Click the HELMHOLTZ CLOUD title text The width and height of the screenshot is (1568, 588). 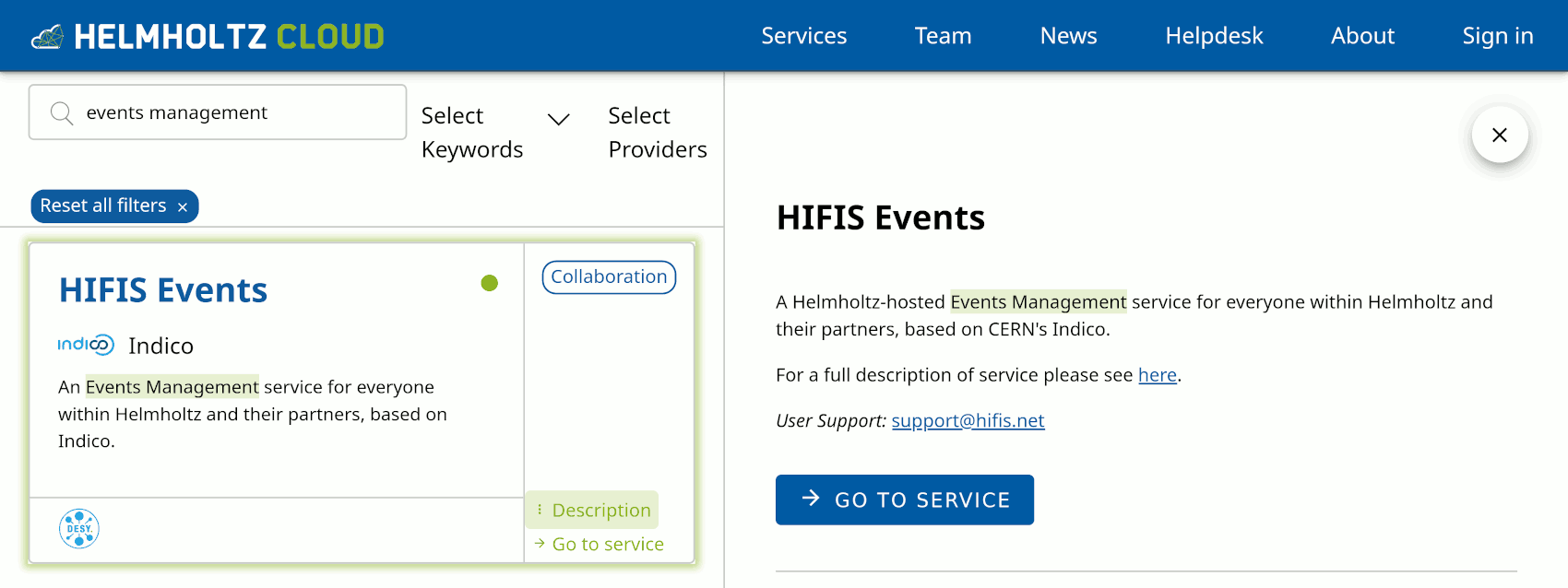[x=229, y=37]
